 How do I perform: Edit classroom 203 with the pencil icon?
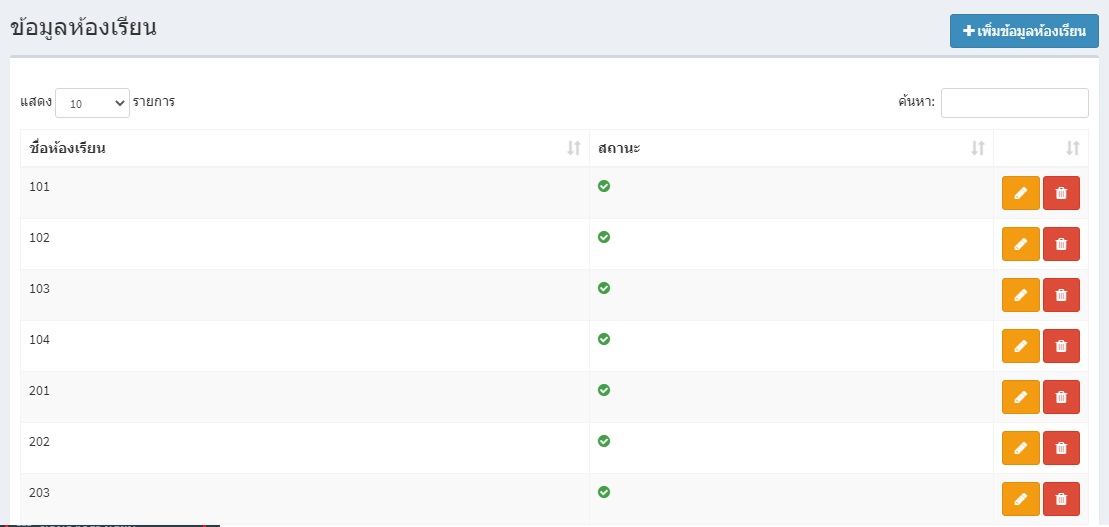pos(1021,499)
